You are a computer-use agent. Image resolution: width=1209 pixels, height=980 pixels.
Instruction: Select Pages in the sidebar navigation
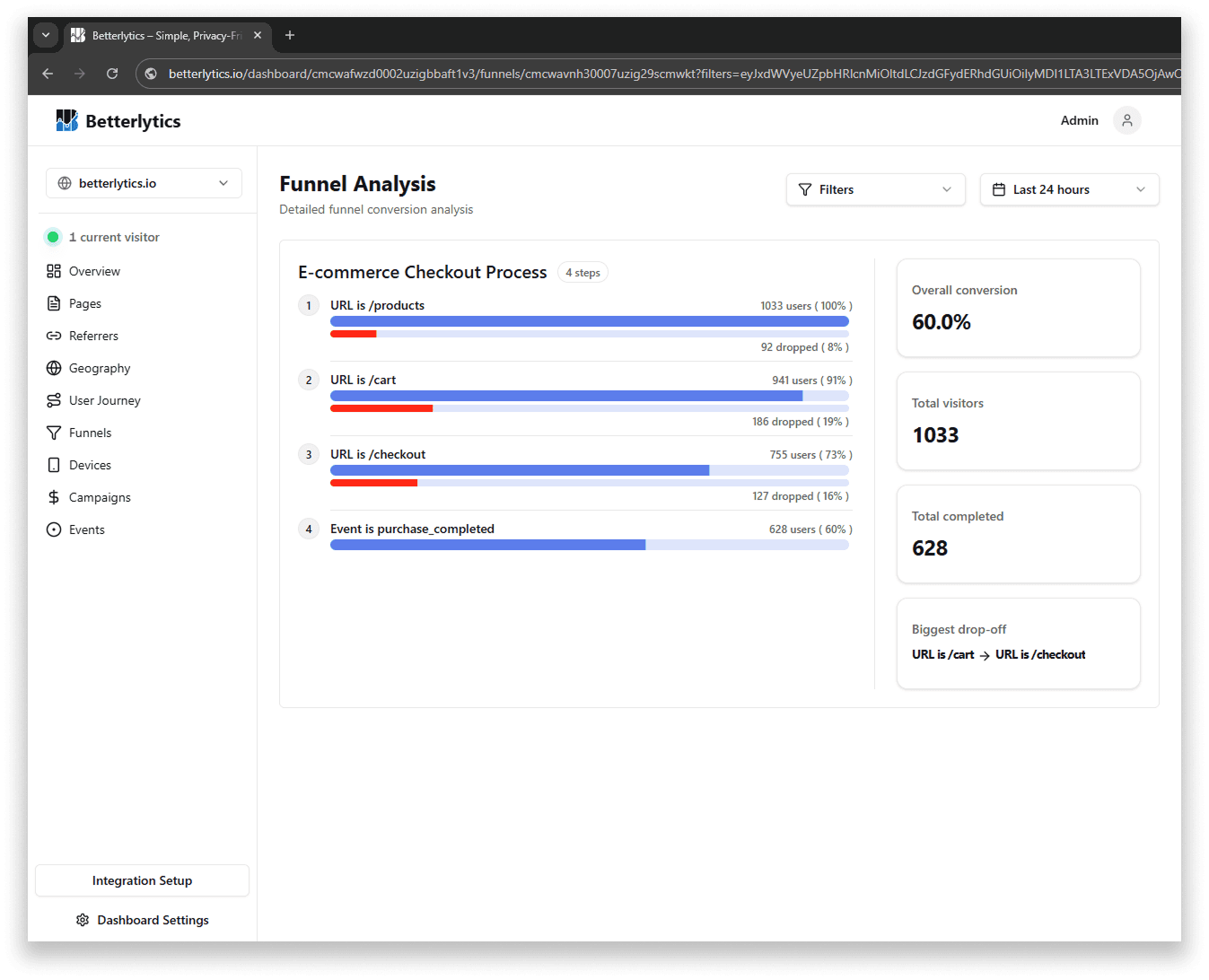pos(85,303)
